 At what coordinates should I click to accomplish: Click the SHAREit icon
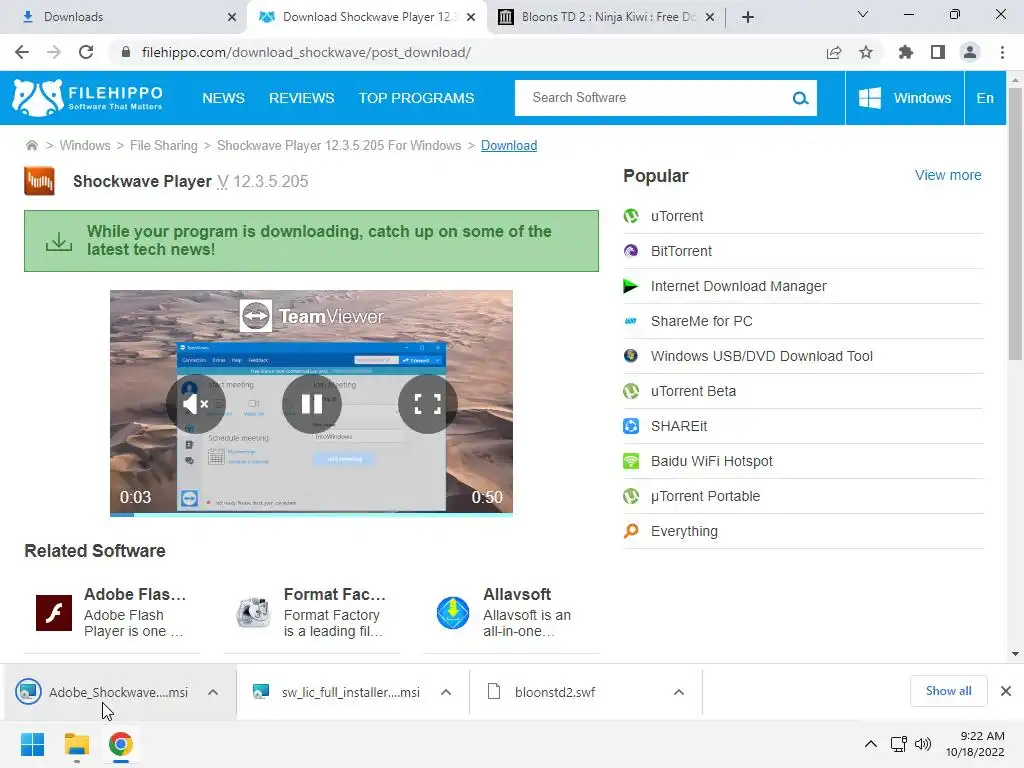coord(631,426)
